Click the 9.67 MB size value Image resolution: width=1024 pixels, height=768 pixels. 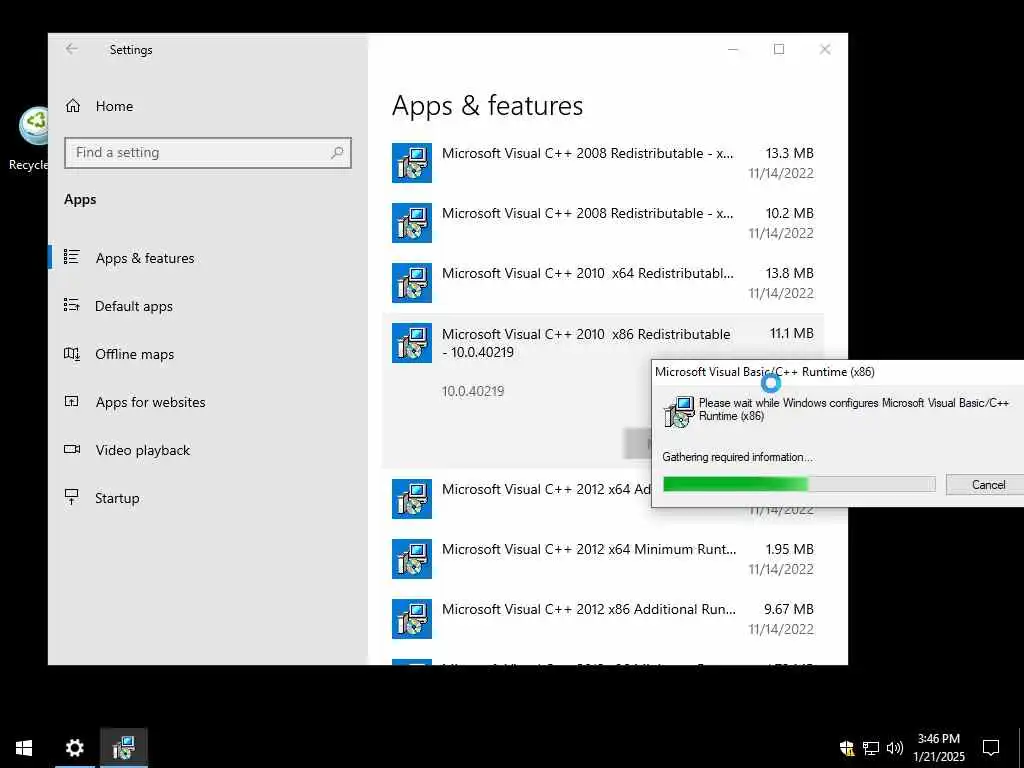point(789,609)
